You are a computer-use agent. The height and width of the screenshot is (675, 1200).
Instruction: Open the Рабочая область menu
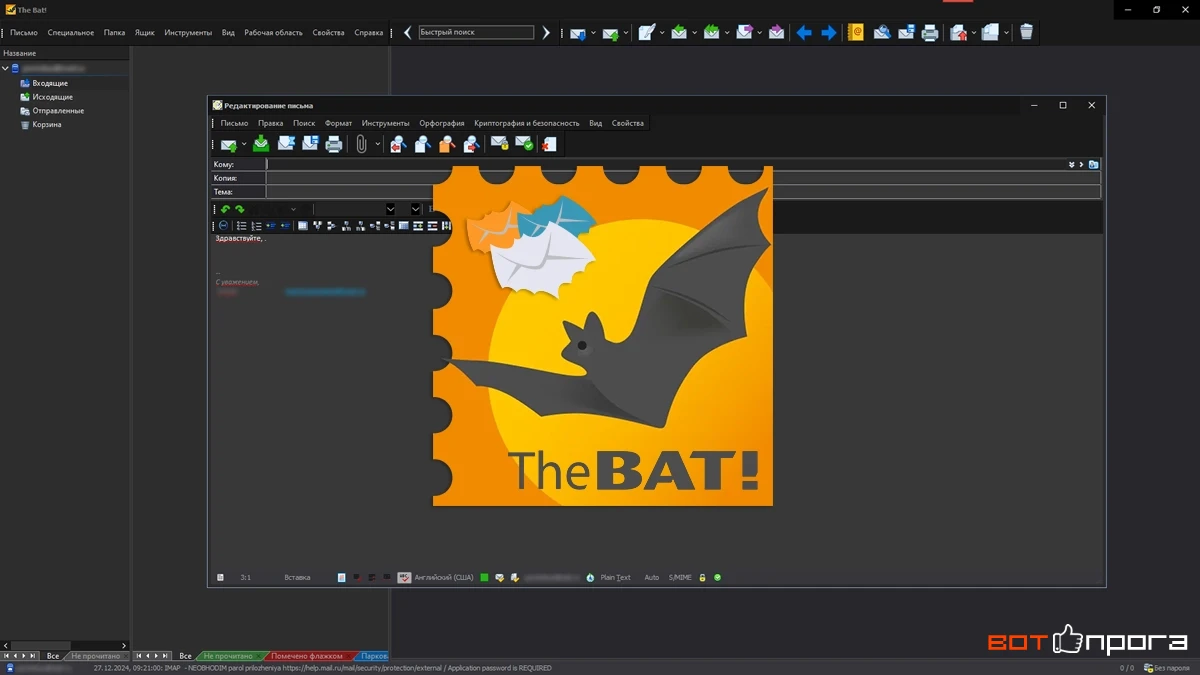coord(273,33)
